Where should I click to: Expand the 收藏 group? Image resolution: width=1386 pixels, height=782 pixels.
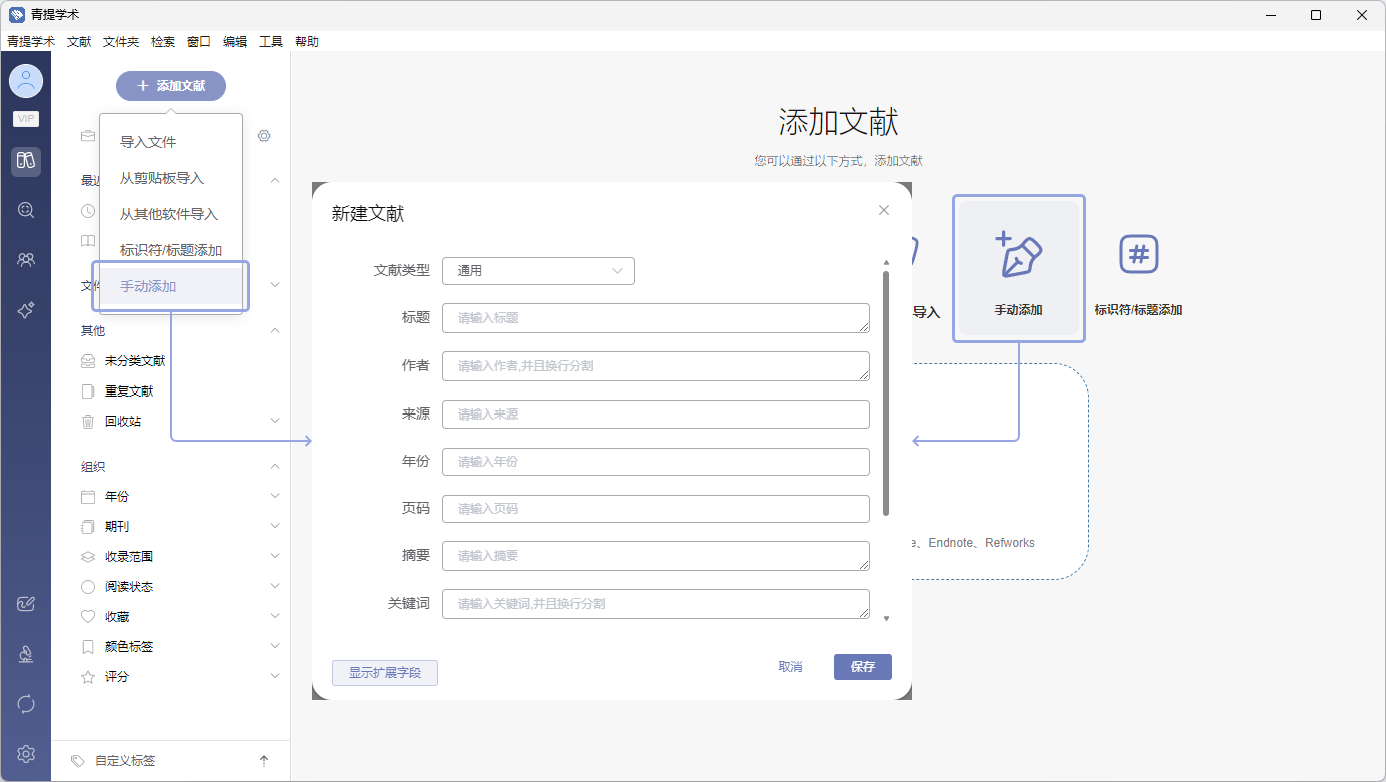(275, 616)
